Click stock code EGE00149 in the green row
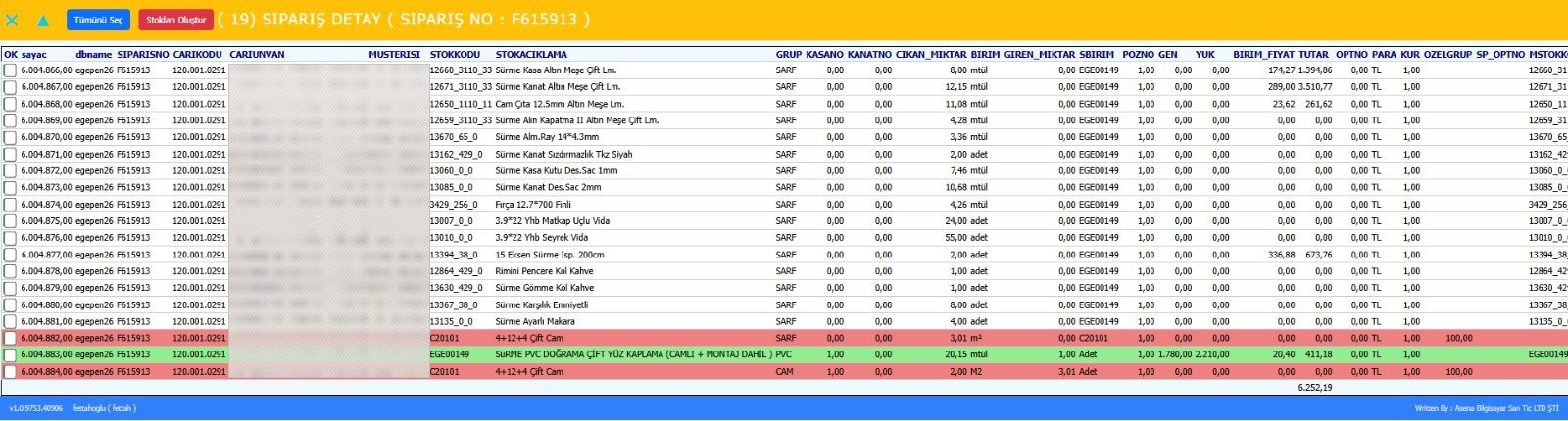The height and width of the screenshot is (421, 1568). (x=450, y=354)
